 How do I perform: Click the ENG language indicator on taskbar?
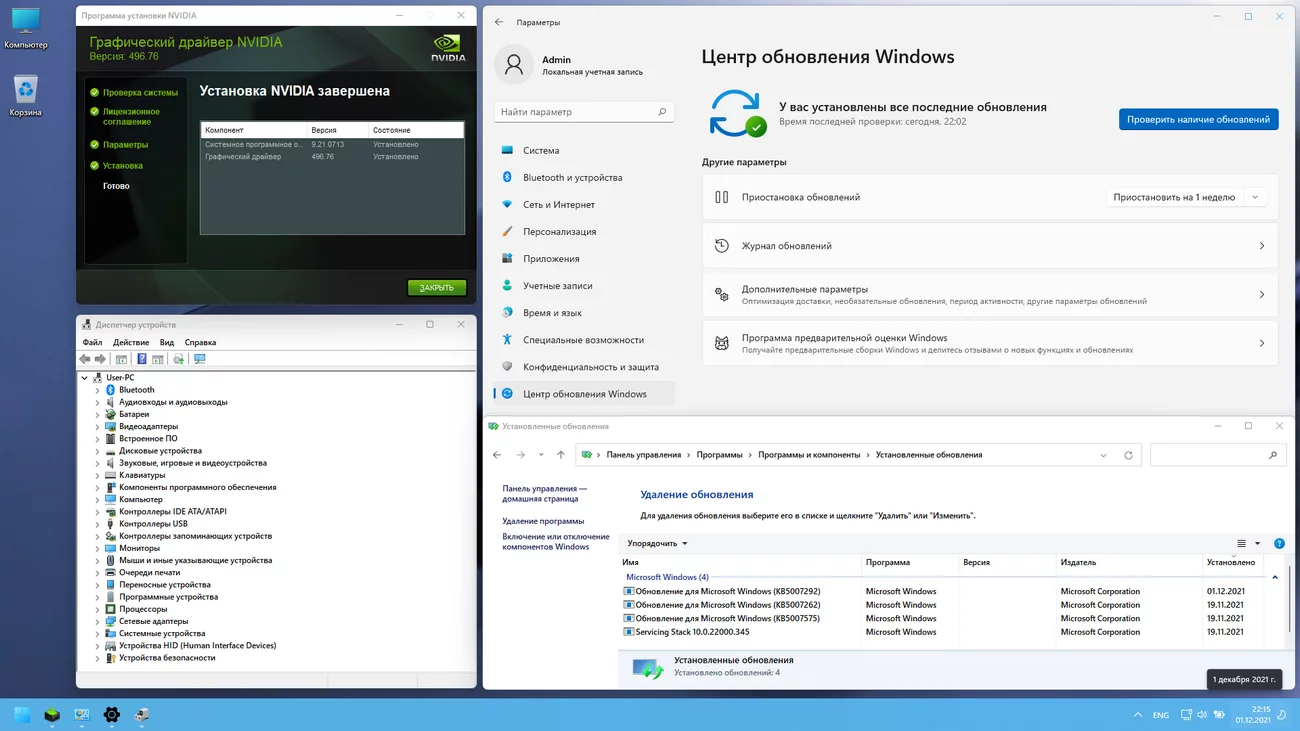coord(1161,715)
